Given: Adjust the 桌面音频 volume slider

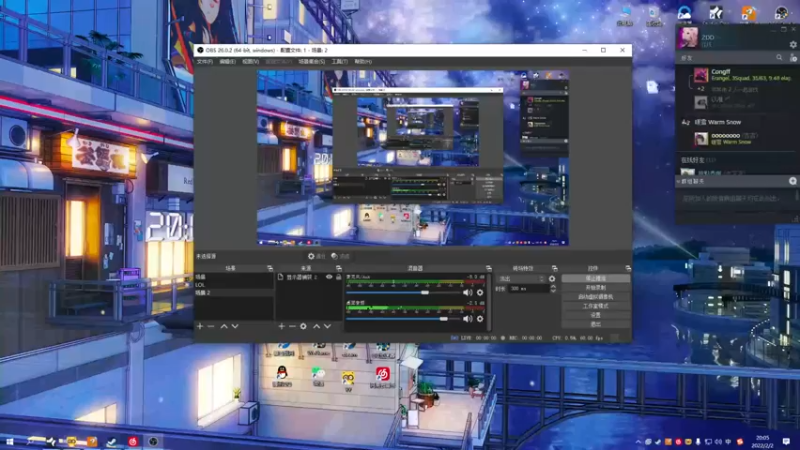Looking at the screenshot, I should (403, 319).
